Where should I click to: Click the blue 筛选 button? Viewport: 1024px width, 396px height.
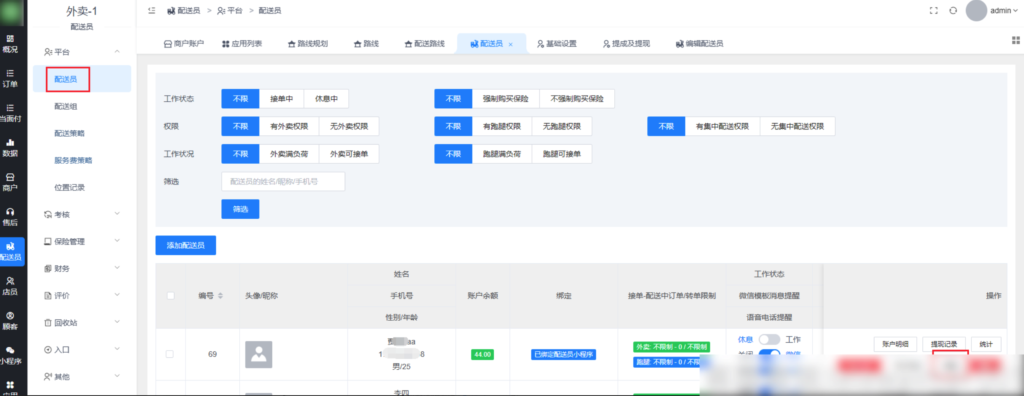[x=240, y=209]
